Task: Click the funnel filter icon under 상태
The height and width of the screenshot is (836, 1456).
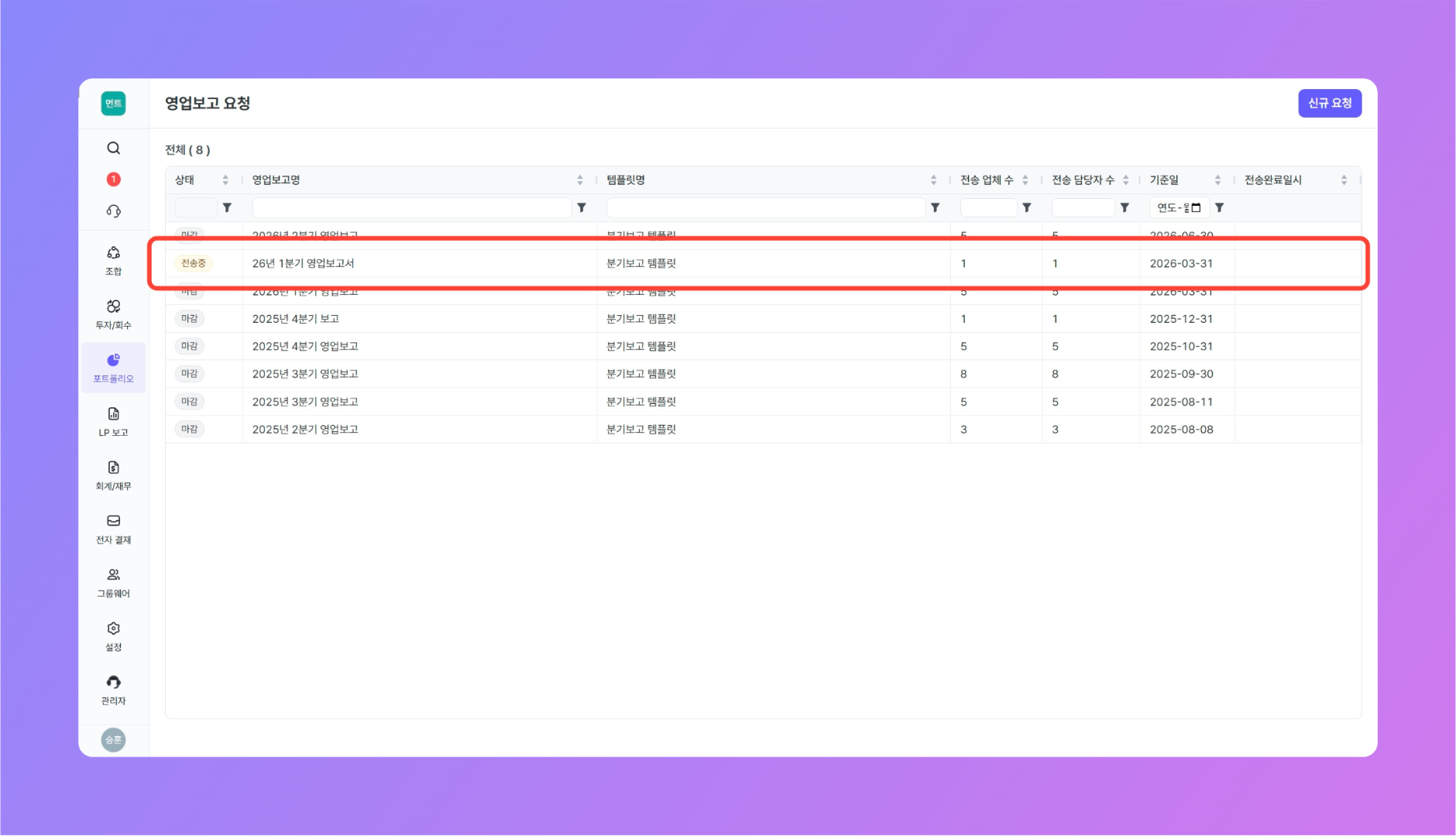Action: [x=227, y=207]
